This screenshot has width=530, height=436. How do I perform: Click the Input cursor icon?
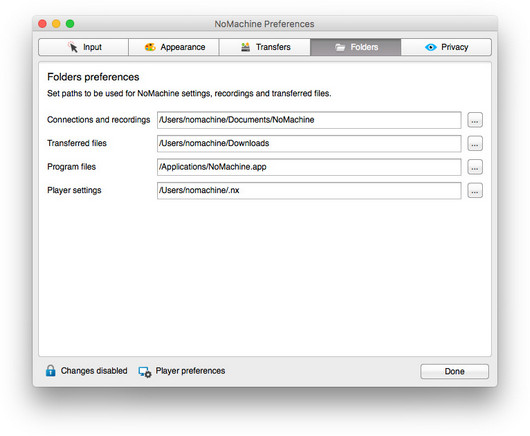(x=73, y=47)
